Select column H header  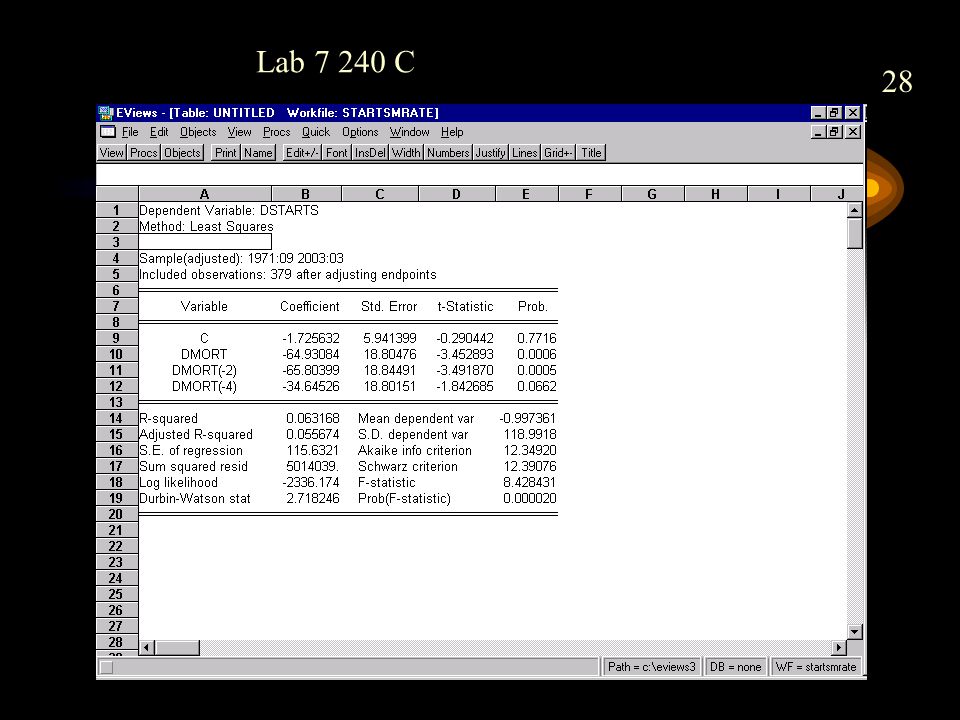[715, 194]
